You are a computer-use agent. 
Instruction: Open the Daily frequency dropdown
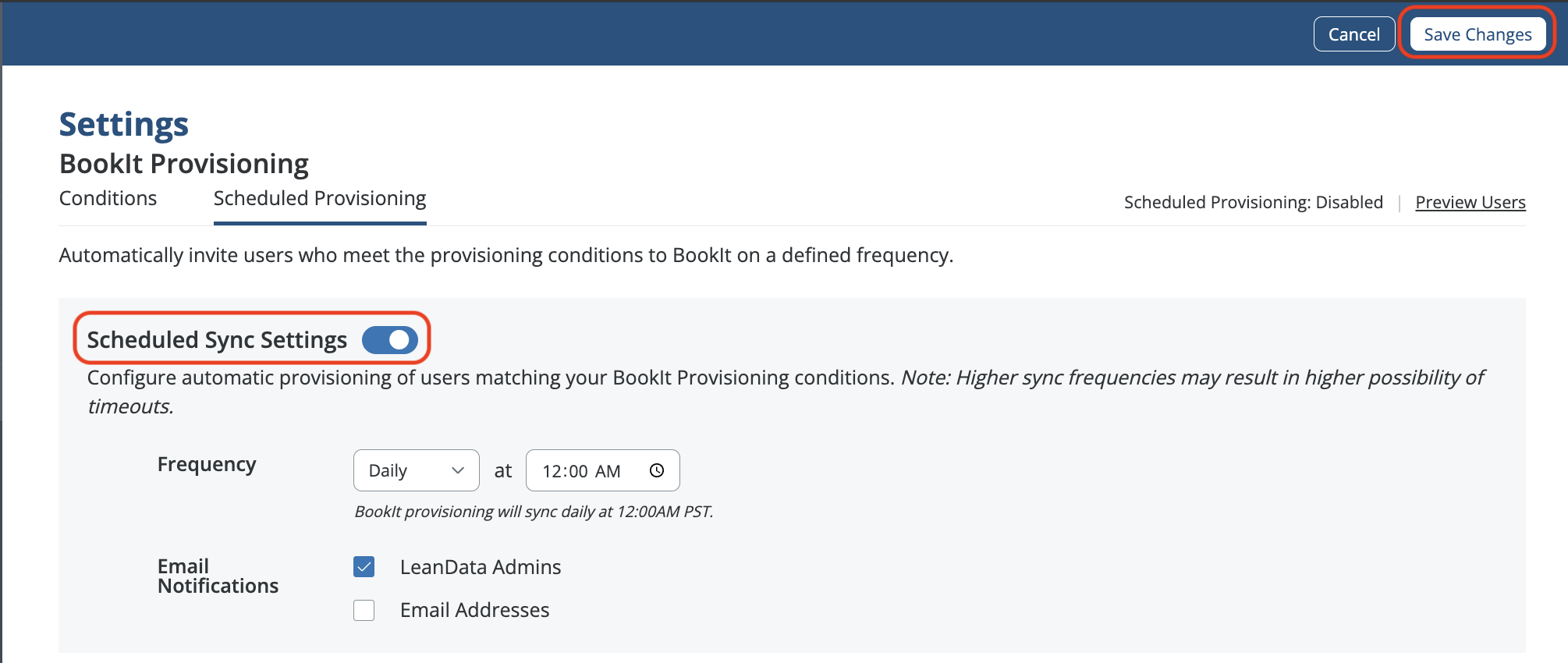(x=416, y=470)
